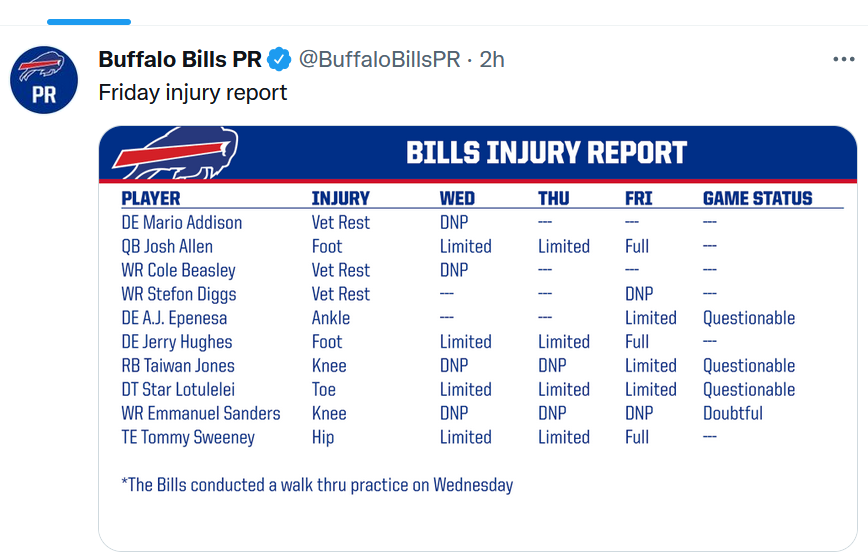This screenshot has height=555, width=868.
Task: Click TE Tommy Sweeney Hip entry
Action: click(323, 437)
